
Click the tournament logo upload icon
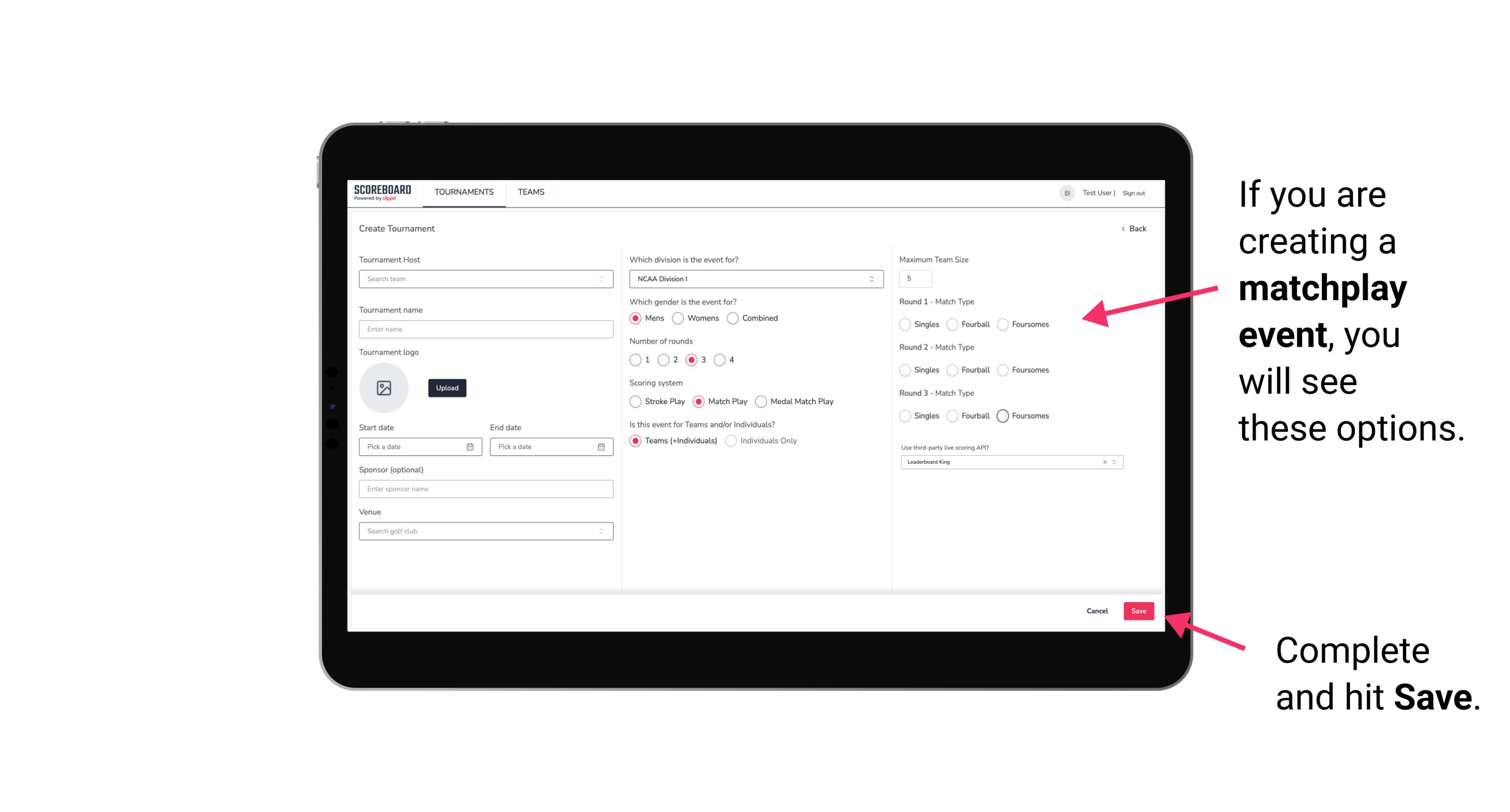(384, 388)
